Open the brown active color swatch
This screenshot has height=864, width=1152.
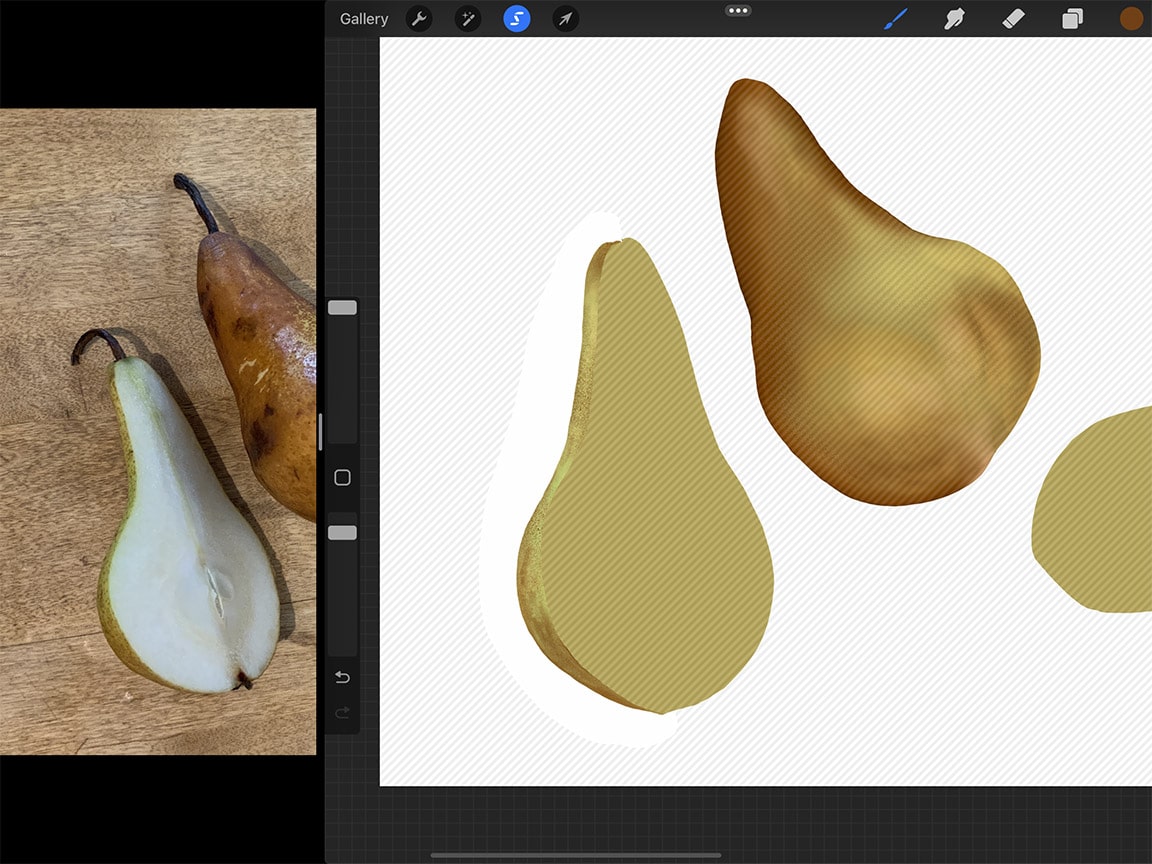(x=1131, y=19)
